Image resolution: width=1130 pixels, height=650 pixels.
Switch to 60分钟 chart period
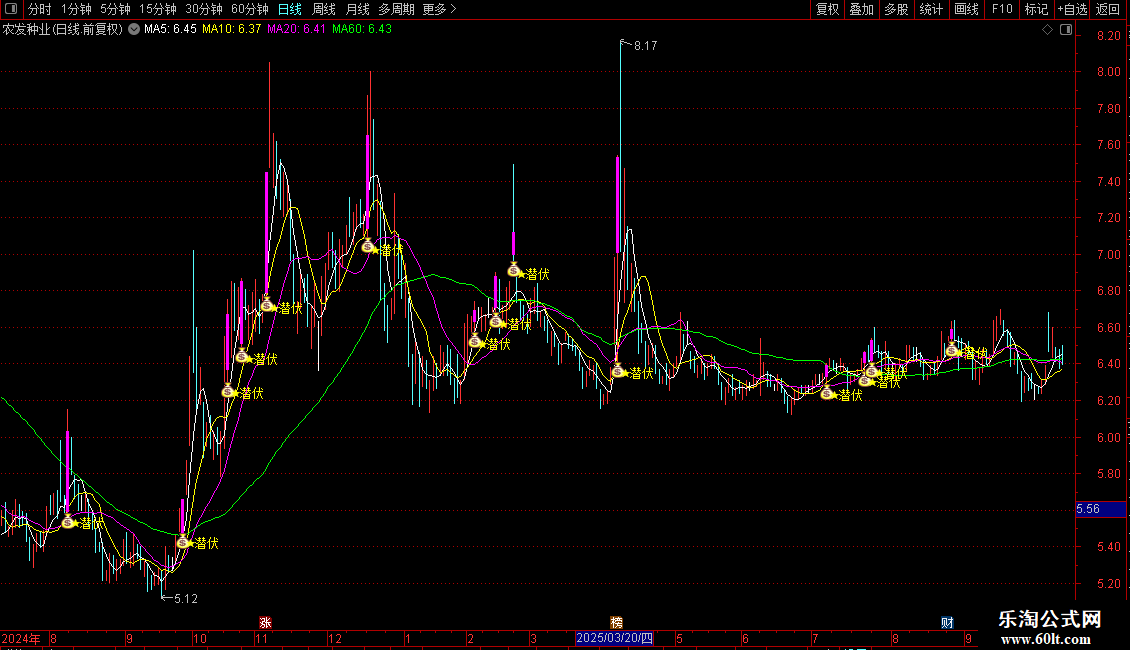tap(249, 9)
